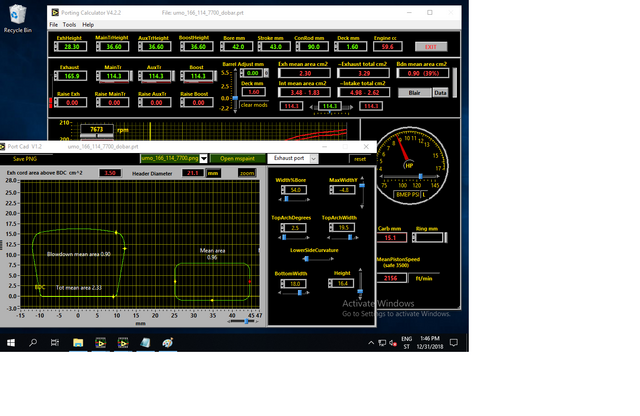Click the Barrel Adjust vertical slider handle
The image size is (640, 416).
click(235, 98)
